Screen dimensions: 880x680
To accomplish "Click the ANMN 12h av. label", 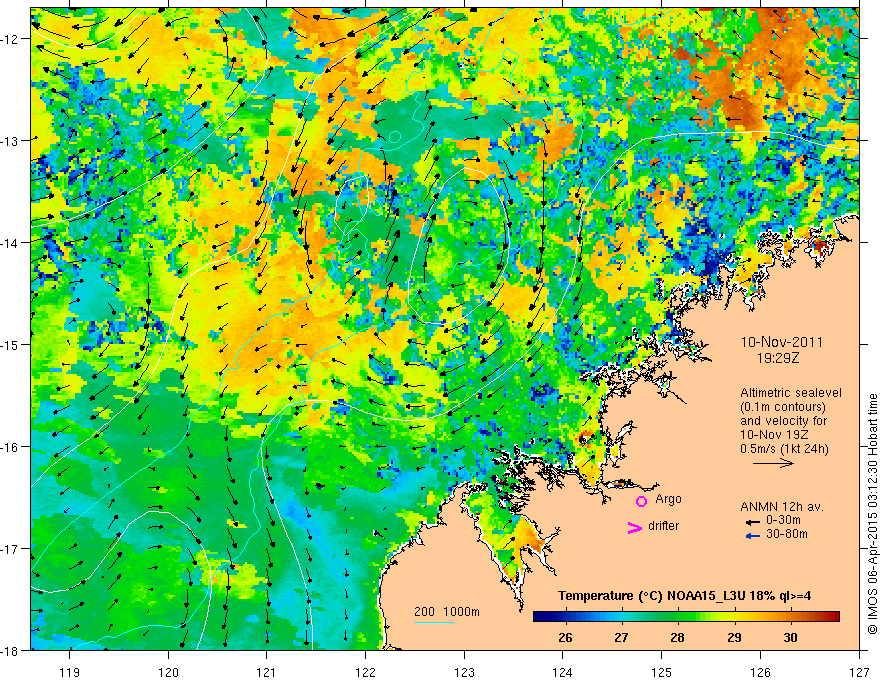I will click(x=782, y=507).
